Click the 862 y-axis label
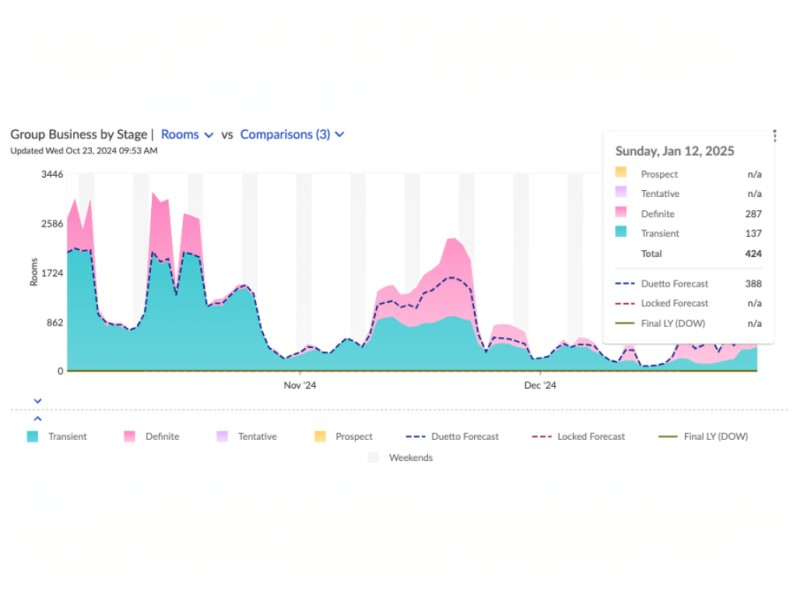This screenshot has width=797, height=598. [55, 322]
